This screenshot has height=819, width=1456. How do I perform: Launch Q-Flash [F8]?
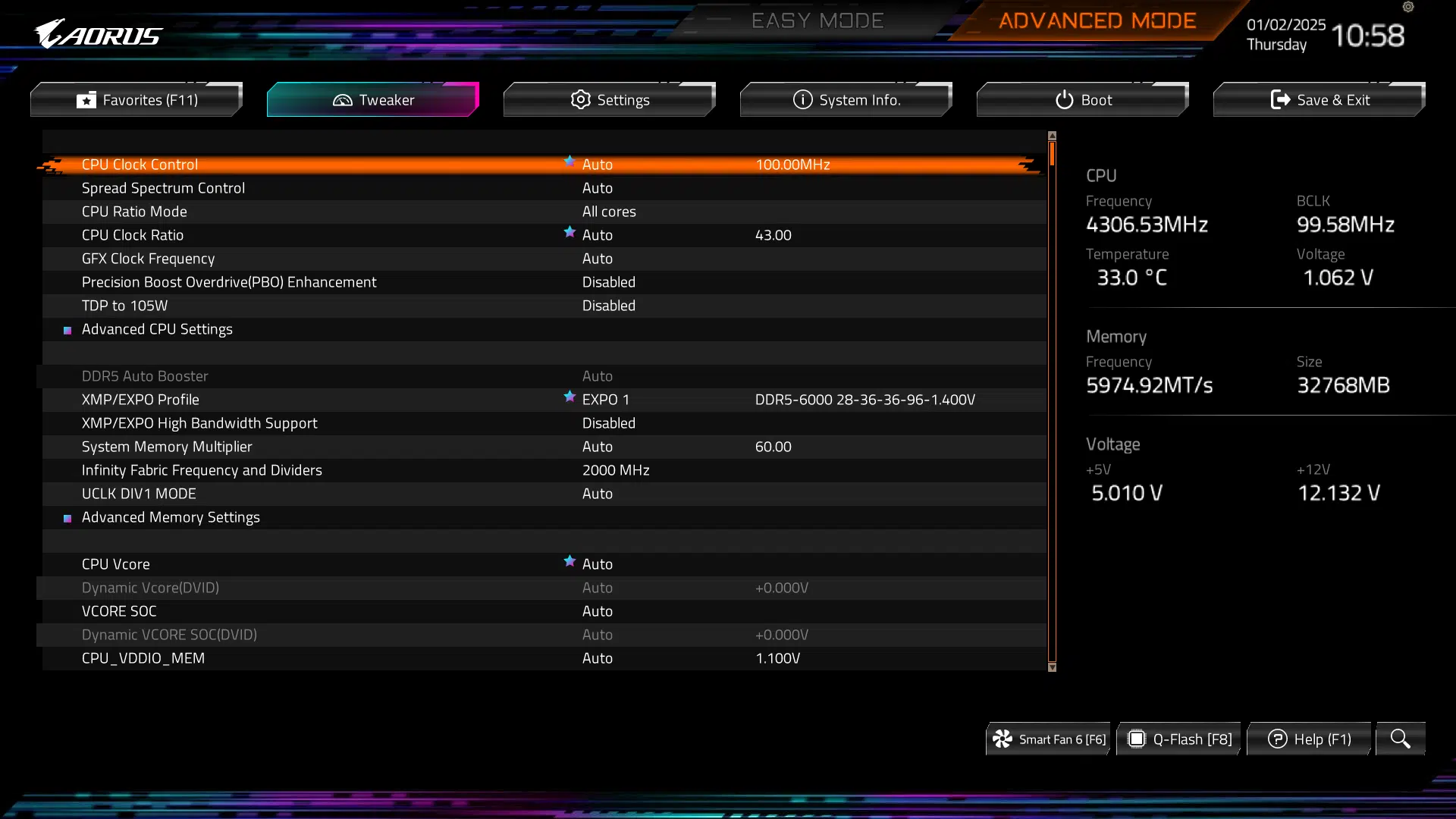[x=1178, y=739]
